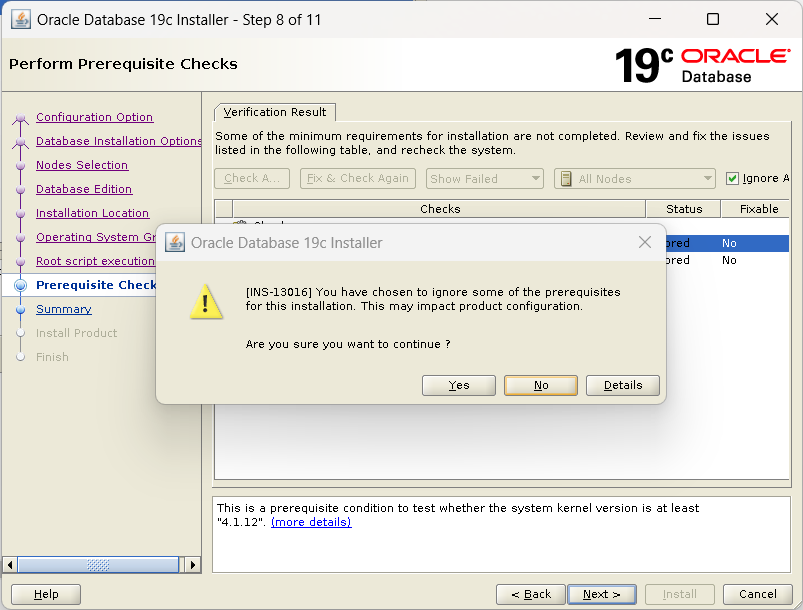Image resolution: width=803 pixels, height=610 pixels.
Task: Click the Status column header
Action: [x=684, y=209]
